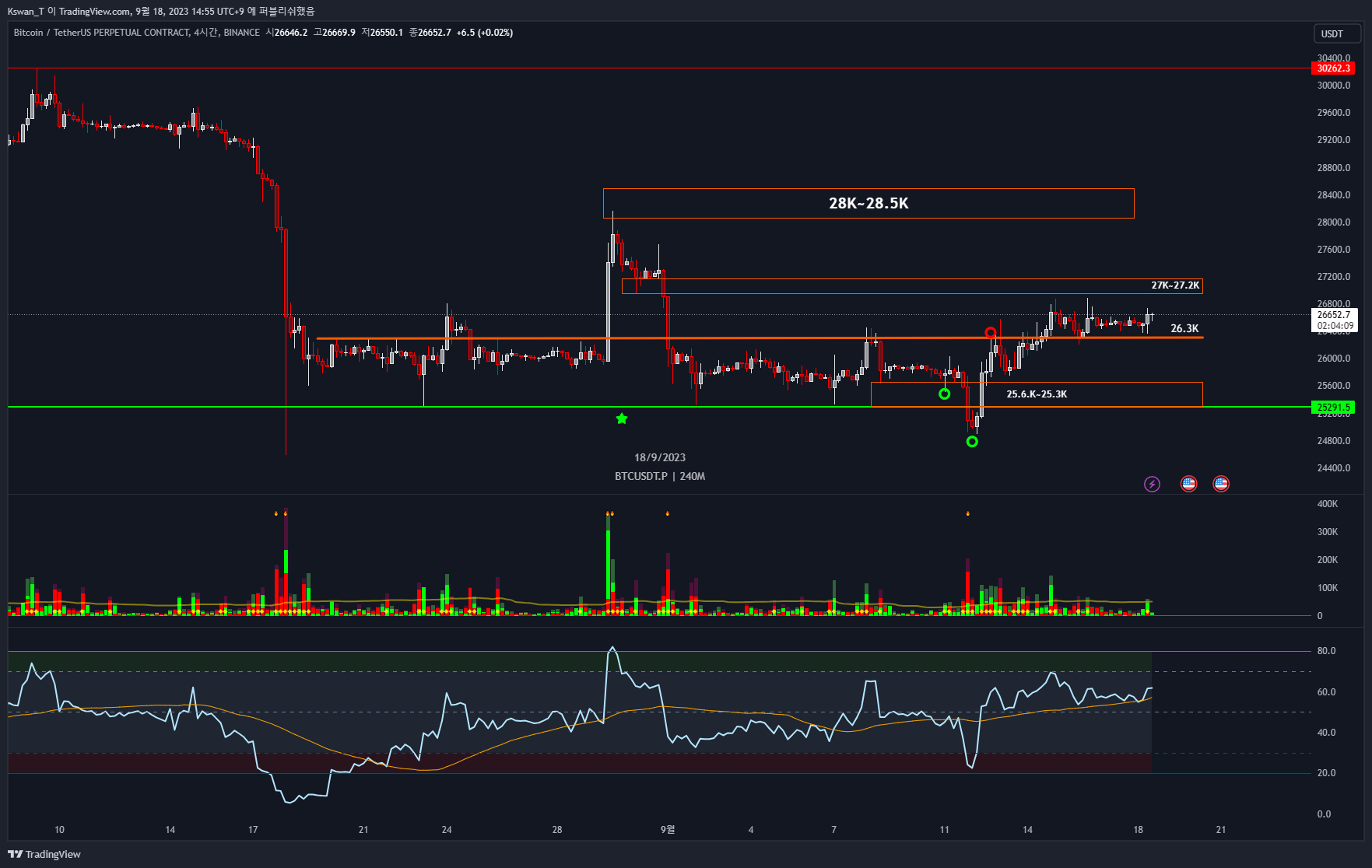Image resolution: width=1372 pixels, height=868 pixels.
Task: Select the red circle marker near 26.3K line
Action: click(990, 333)
